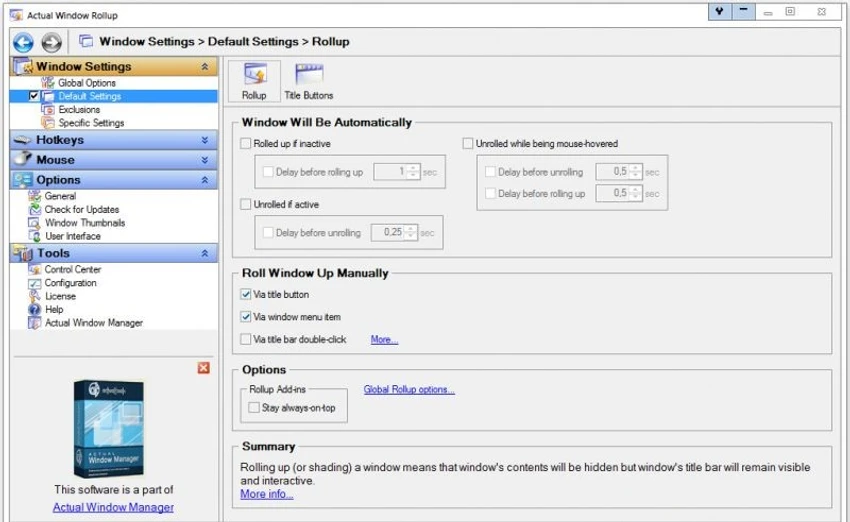850x522 pixels.
Task: Tick Delay before rolling up under inactive
Action: (x=268, y=172)
